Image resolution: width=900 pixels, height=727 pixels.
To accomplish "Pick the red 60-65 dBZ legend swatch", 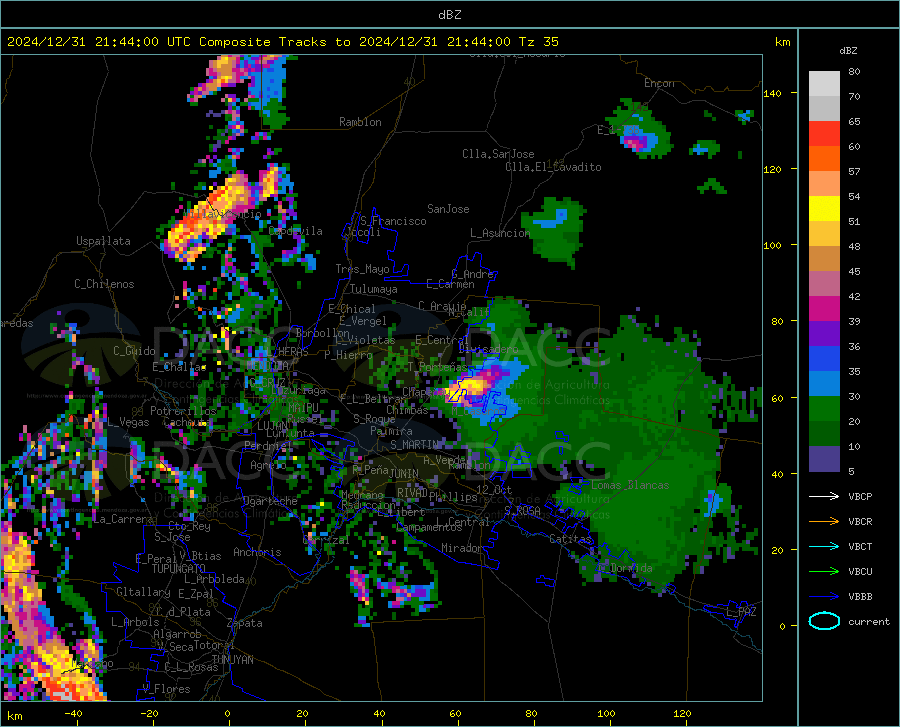I will tap(824, 134).
